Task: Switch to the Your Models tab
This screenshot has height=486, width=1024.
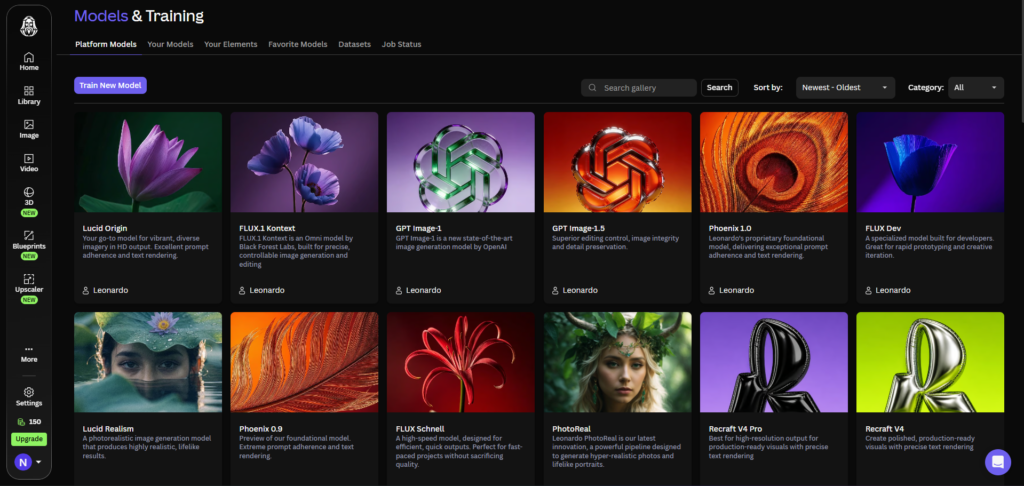Action: (170, 44)
